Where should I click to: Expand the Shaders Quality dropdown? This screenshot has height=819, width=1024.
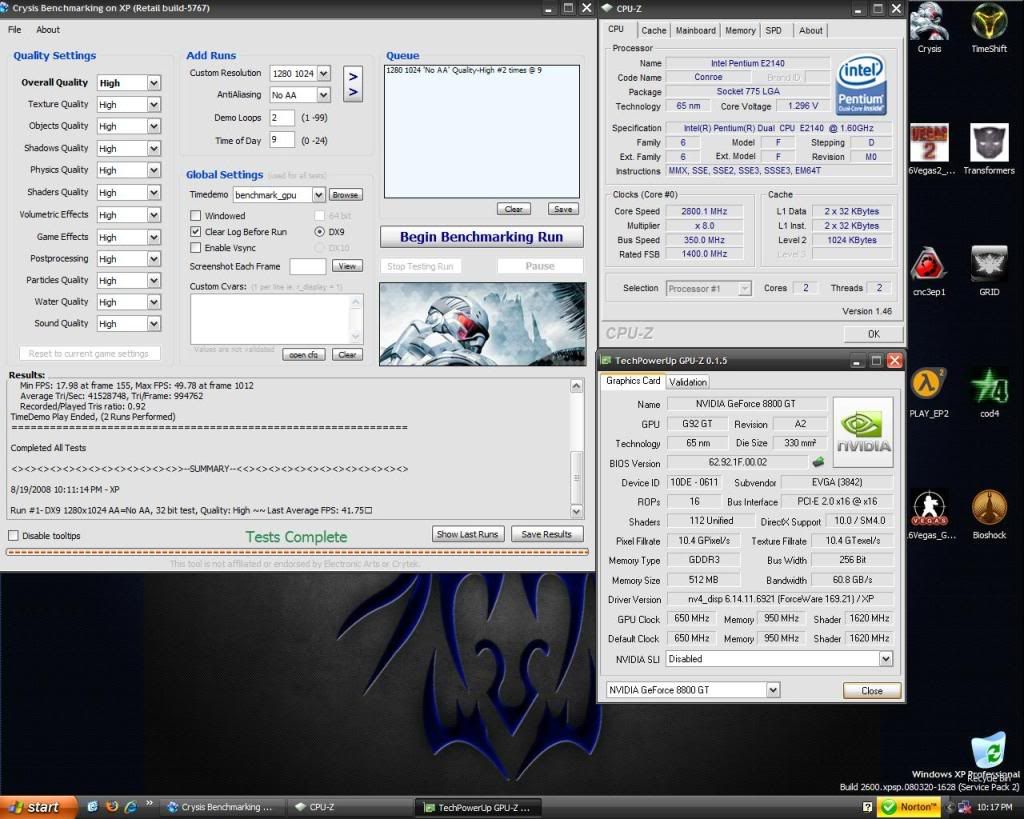[x=153, y=193]
